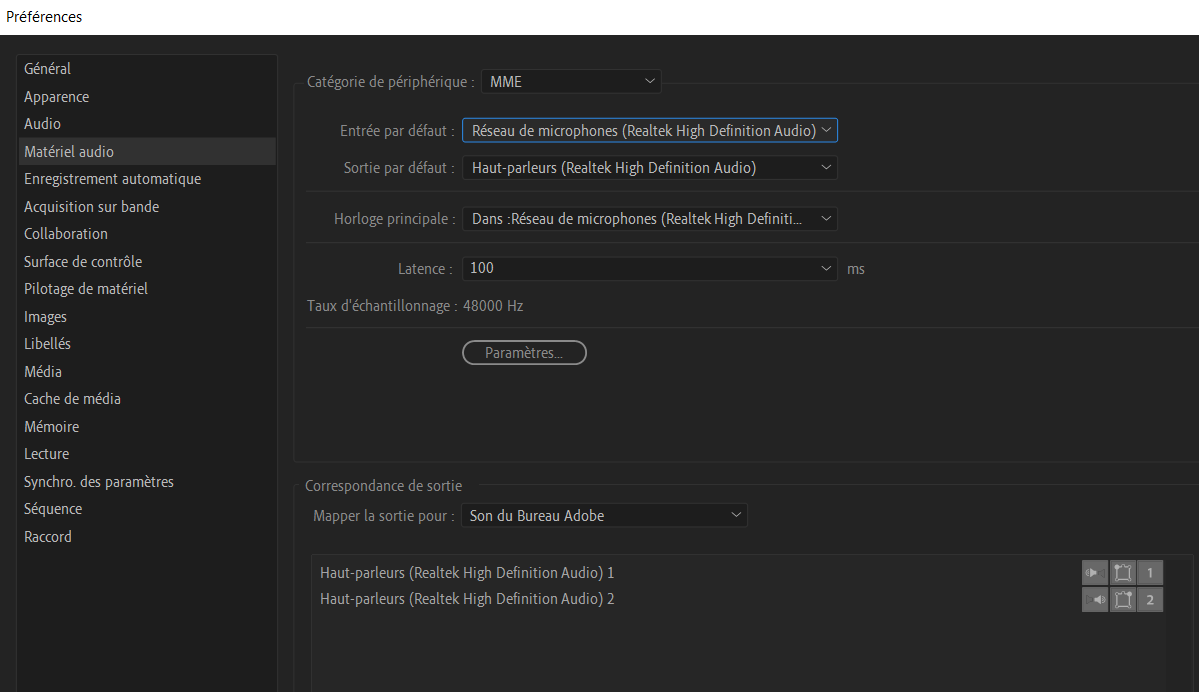This screenshot has height=692, width=1199.
Task: Open the Sortie par défaut dropdown
Action: pos(649,168)
